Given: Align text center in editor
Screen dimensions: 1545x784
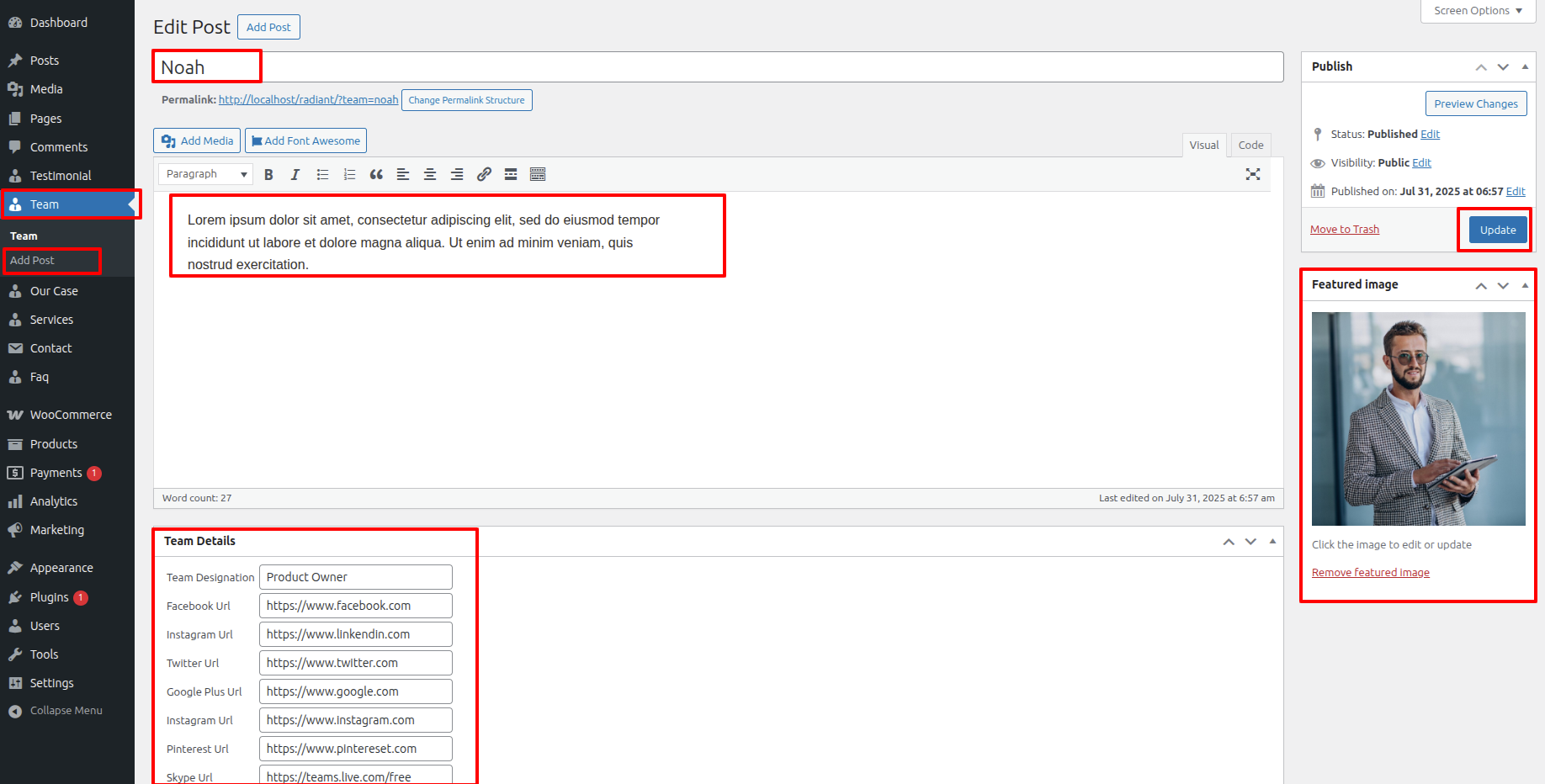Looking at the screenshot, I should pos(430,174).
